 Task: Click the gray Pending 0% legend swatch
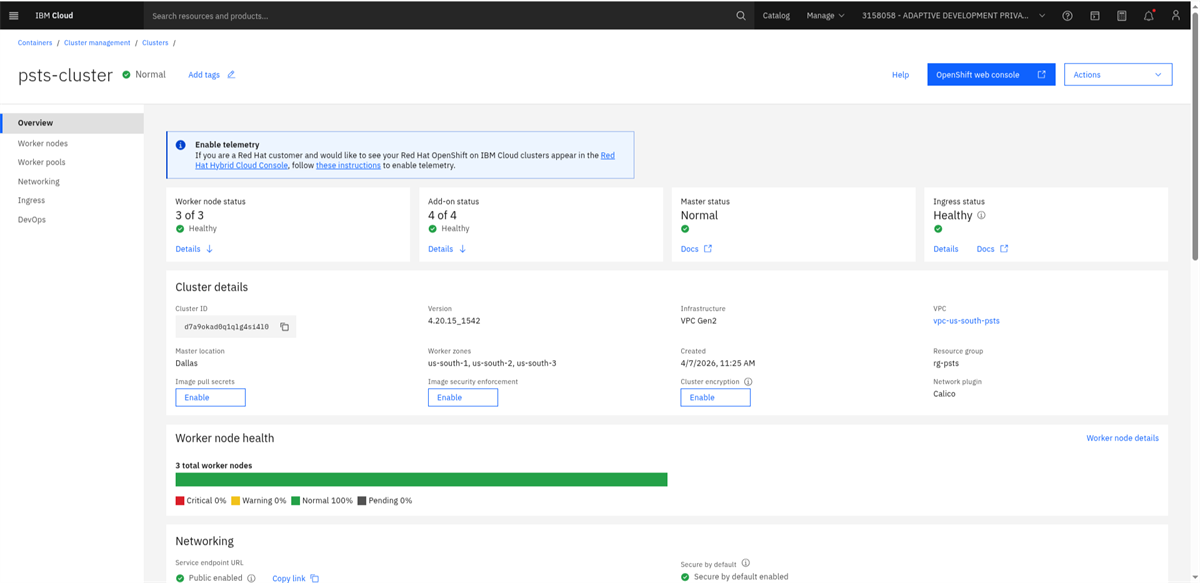[x=362, y=500]
